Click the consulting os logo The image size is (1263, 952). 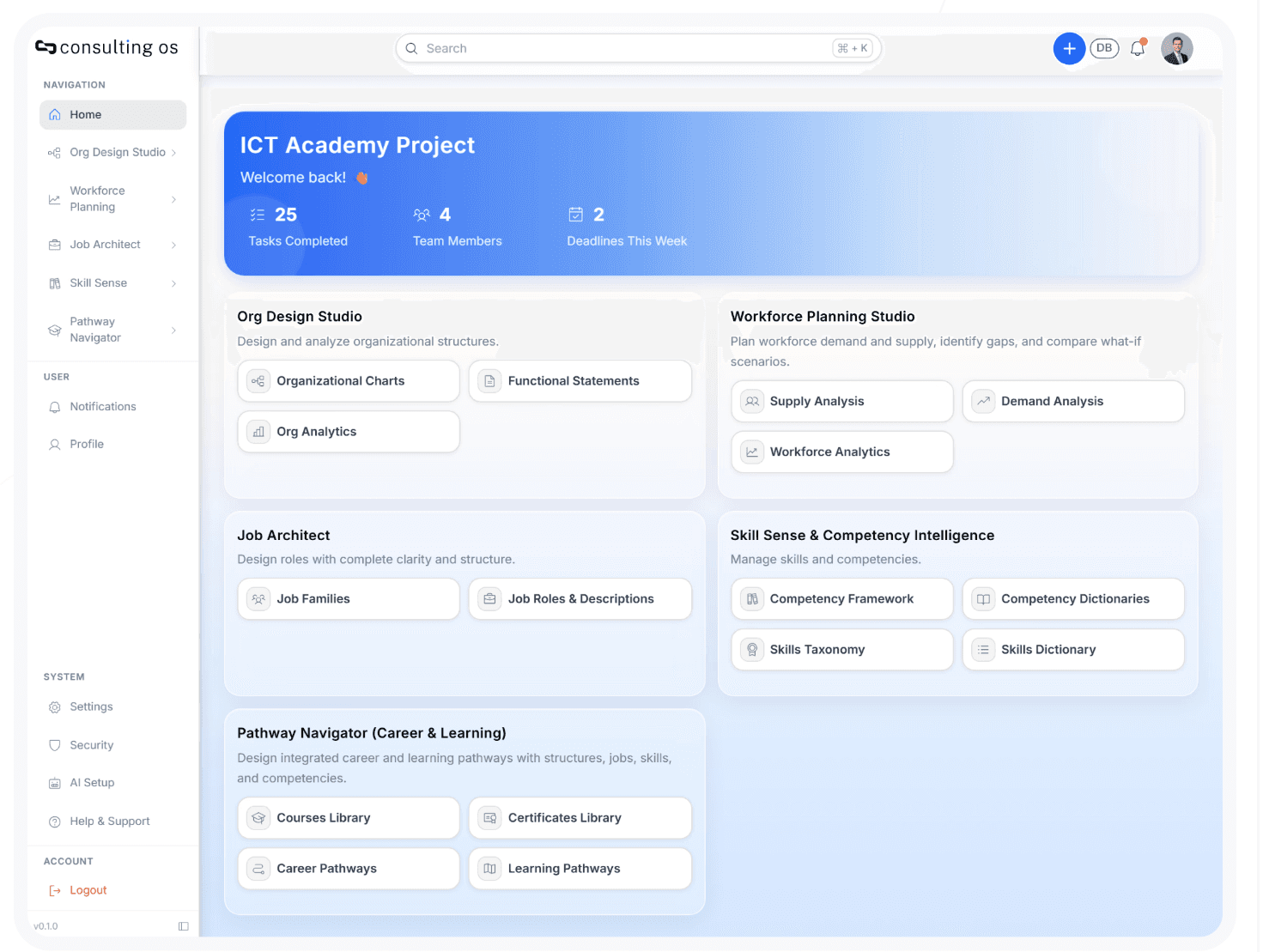tap(106, 47)
